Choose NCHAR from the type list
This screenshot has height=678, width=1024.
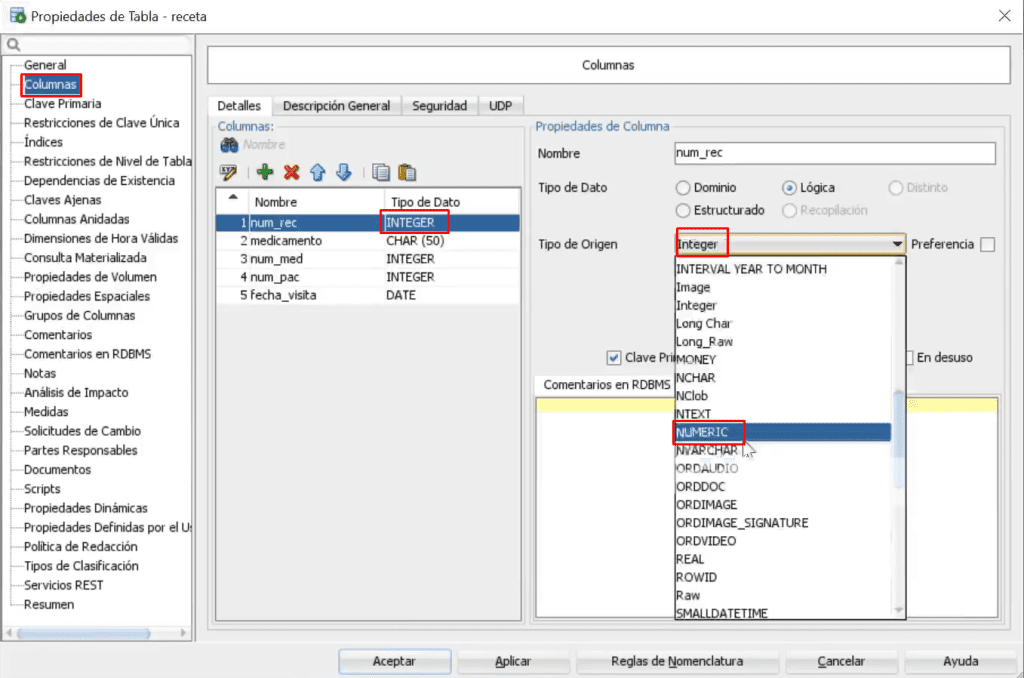click(782, 378)
